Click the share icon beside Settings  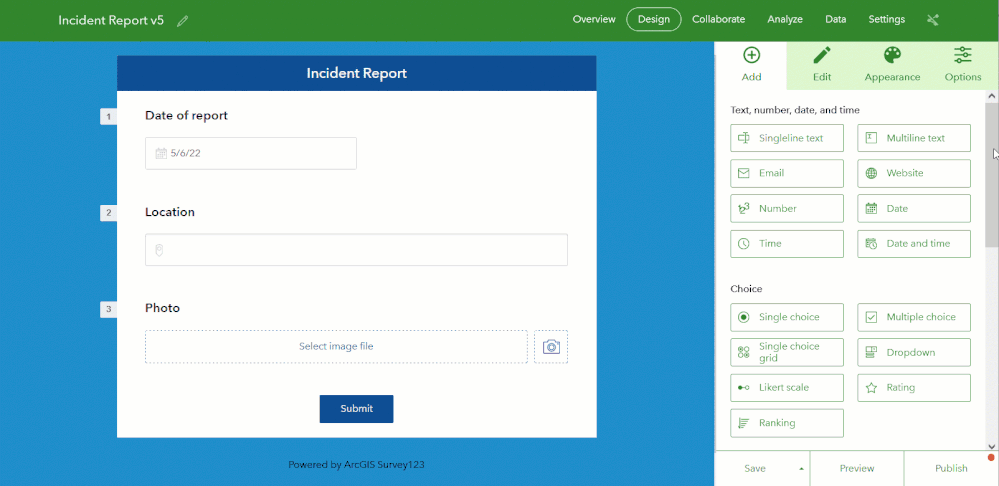coord(933,20)
